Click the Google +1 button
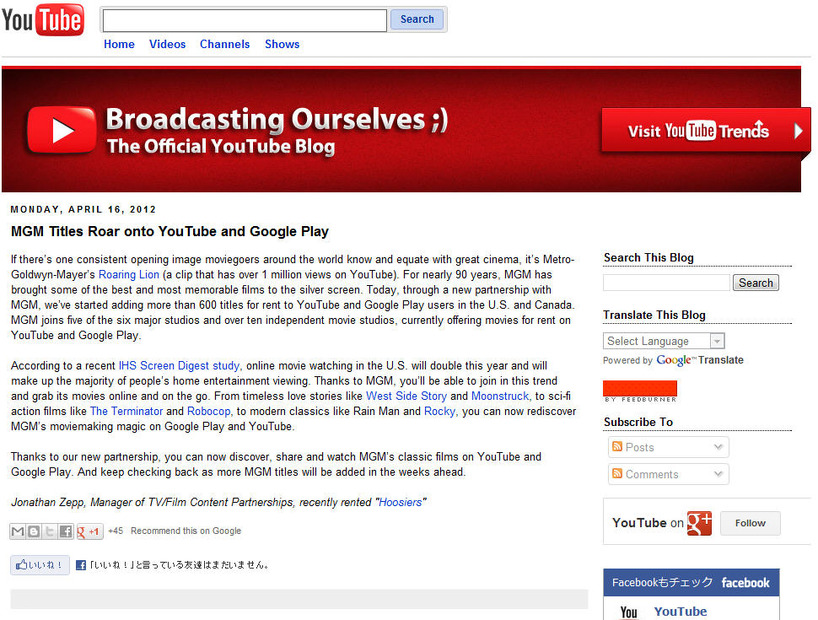The width and height of the screenshot is (818, 620). (x=89, y=531)
